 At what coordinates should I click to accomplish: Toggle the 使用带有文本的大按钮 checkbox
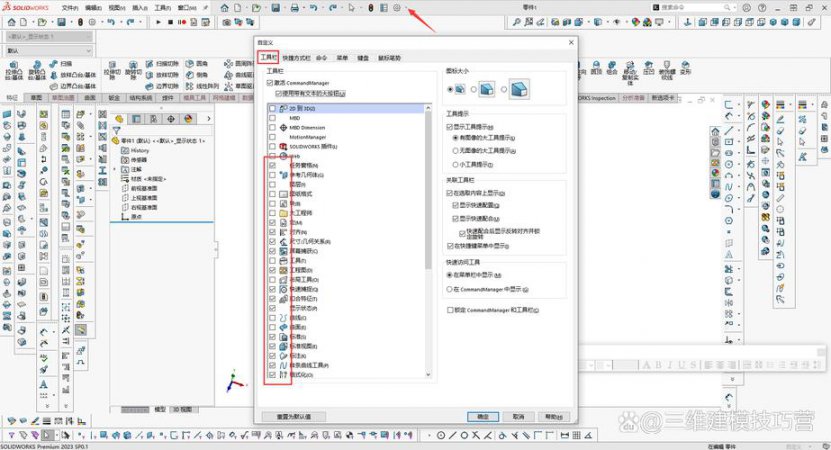(278, 93)
